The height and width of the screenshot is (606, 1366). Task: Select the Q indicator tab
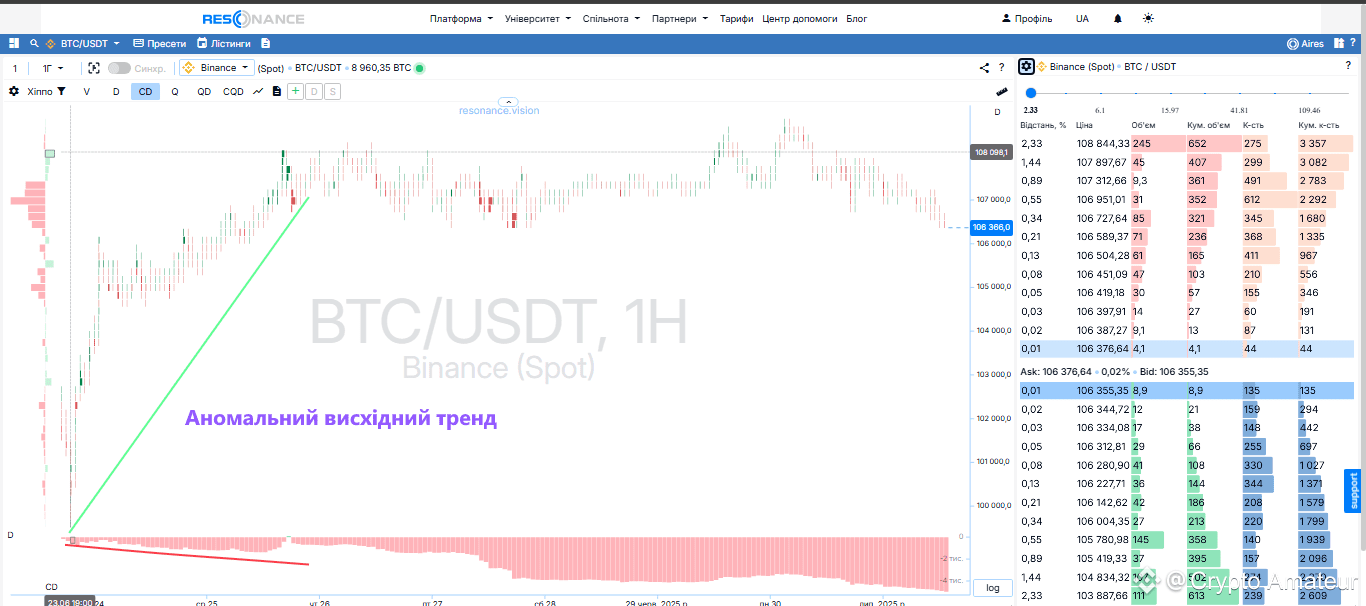[x=174, y=91]
